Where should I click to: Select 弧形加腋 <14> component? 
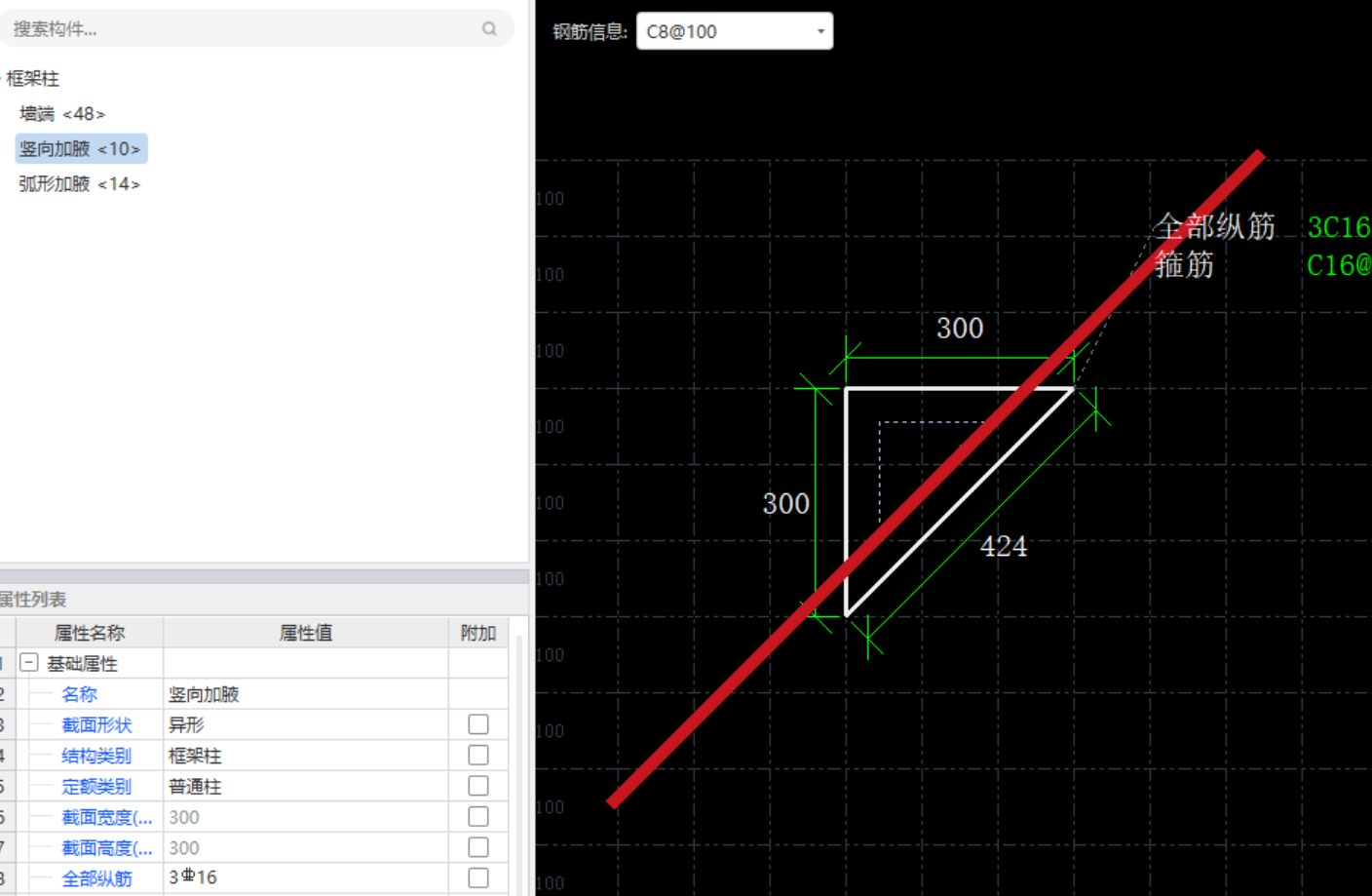point(80,184)
